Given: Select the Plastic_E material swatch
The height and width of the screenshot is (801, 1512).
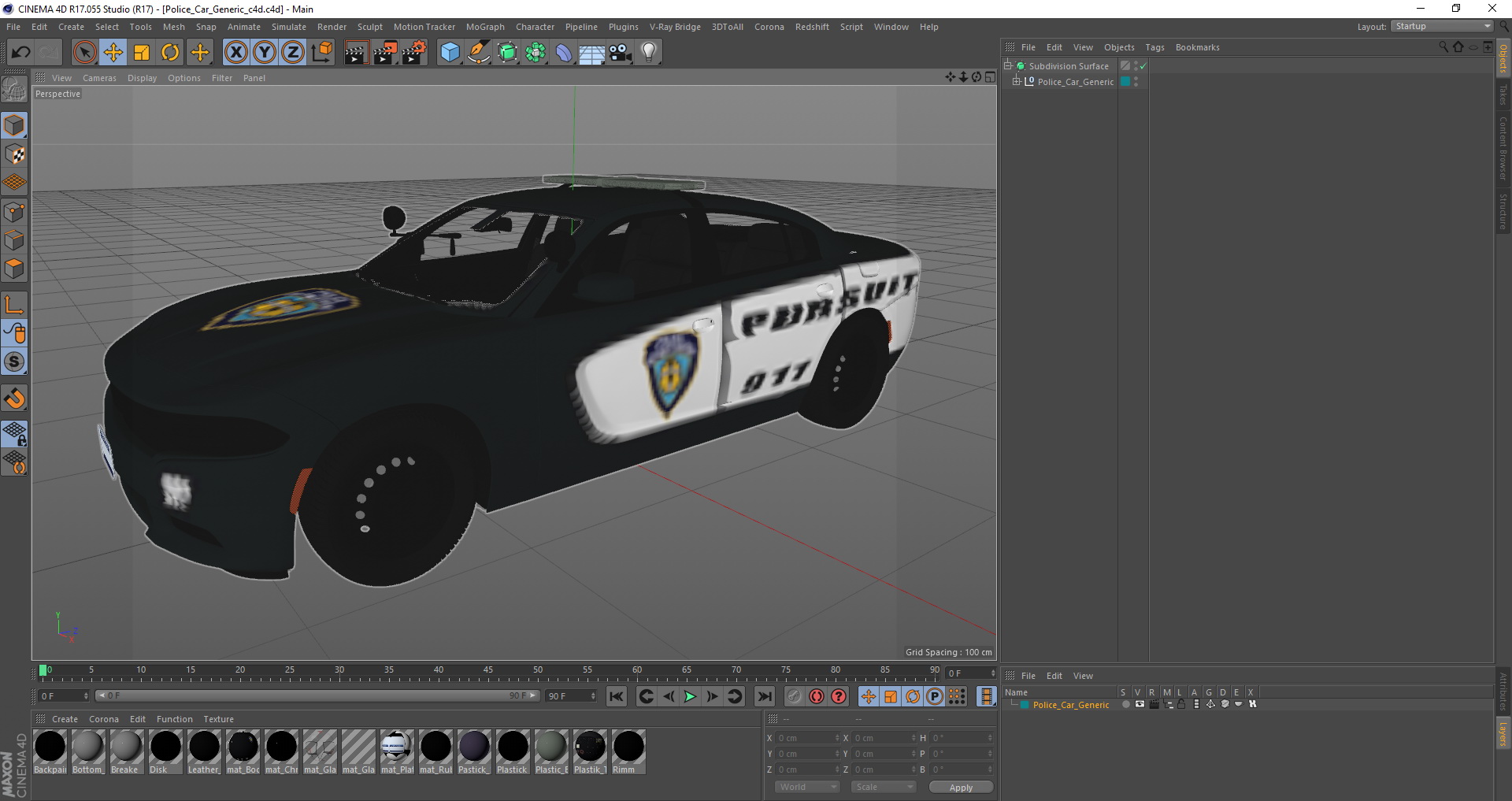Looking at the screenshot, I should 551,751.
